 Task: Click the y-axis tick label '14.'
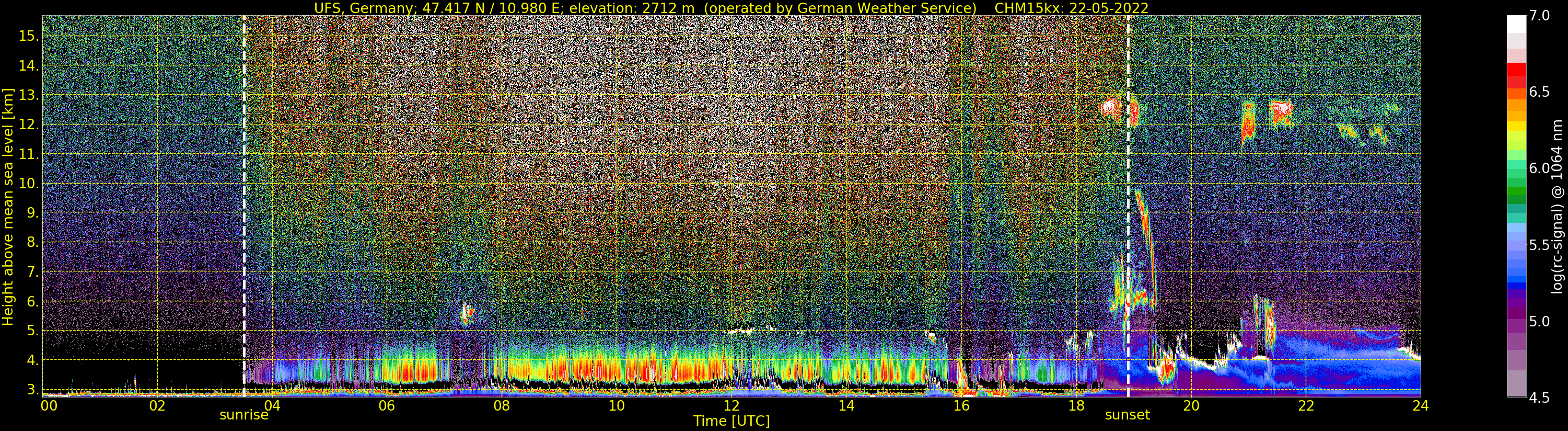click(29, 66)
